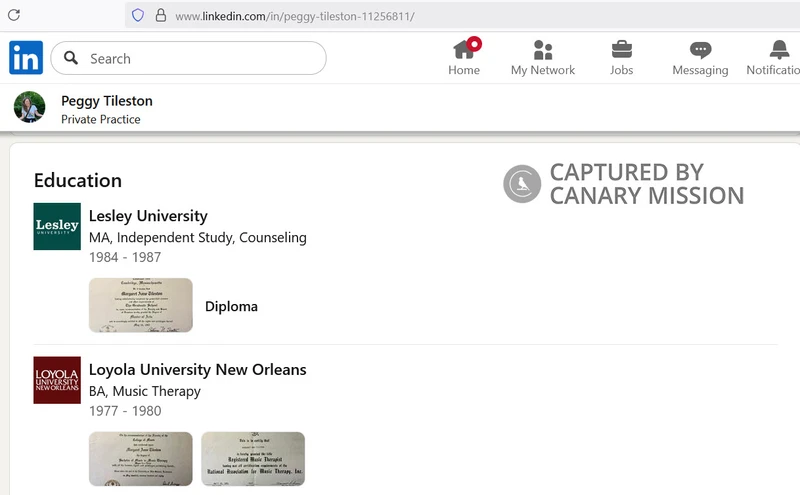
Task: Click the padlock site security icon
Action: pyautogui.click(x=161, y=15)
